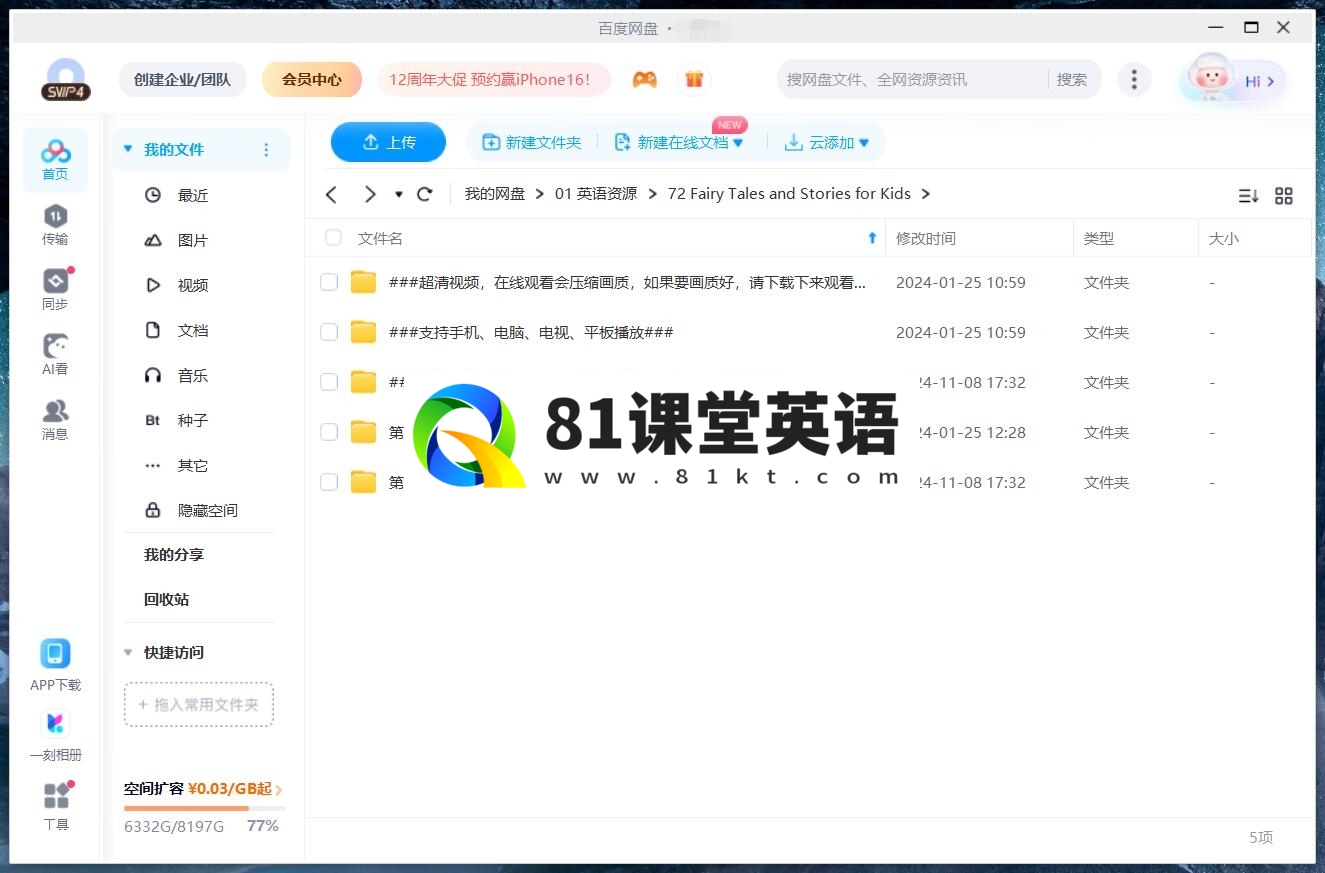The width and height of the screenshot is (1325, 873).
Task: Click the blue 上传 upload button
Action: [388, 142]
